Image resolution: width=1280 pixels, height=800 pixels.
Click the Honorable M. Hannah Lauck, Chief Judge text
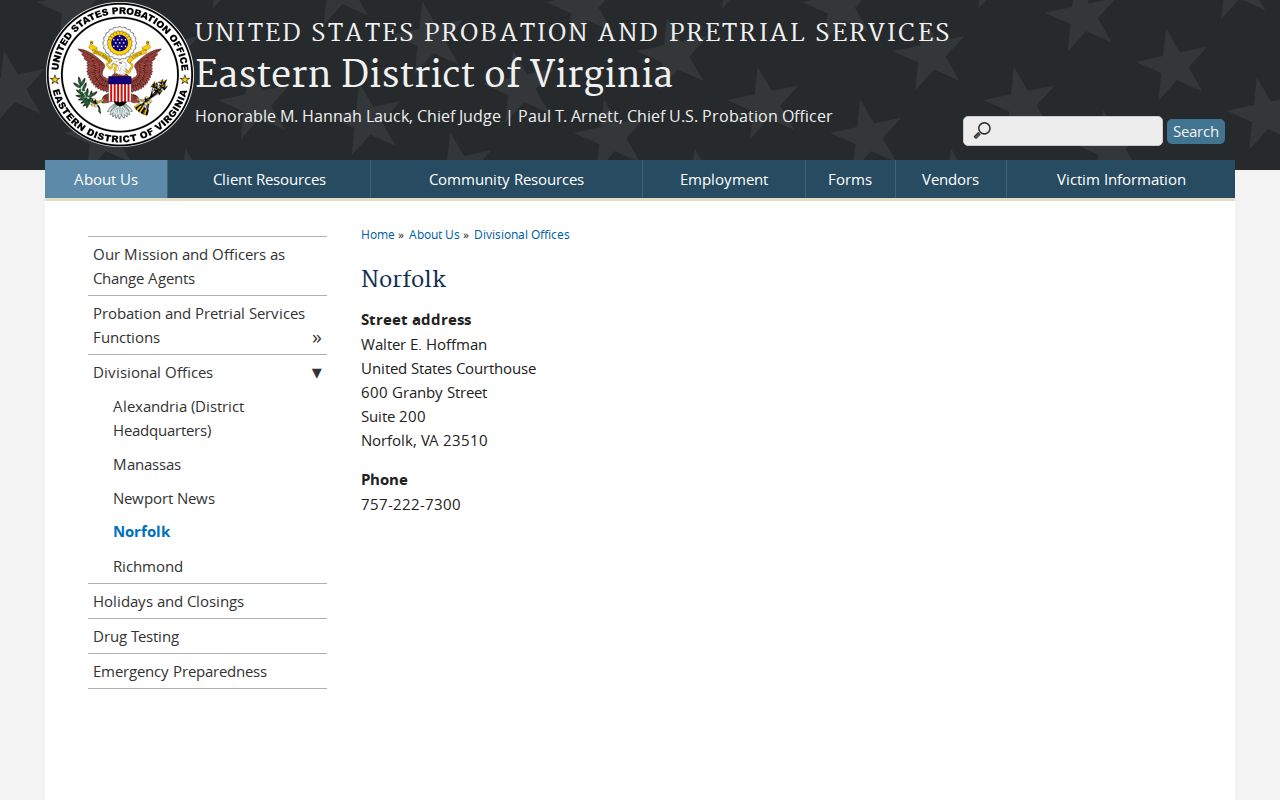tap(348, 116)
